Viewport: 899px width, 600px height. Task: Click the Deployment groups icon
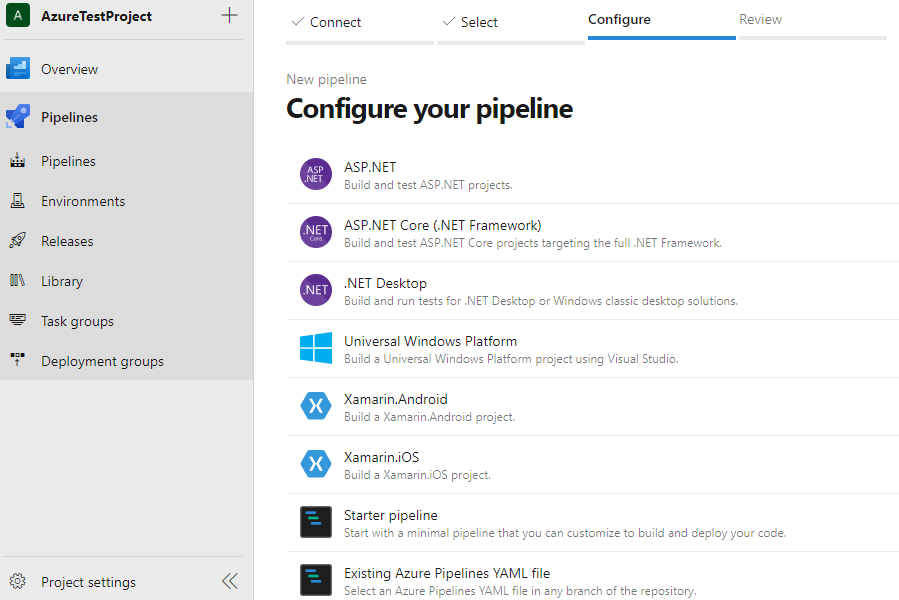(18, 360)
